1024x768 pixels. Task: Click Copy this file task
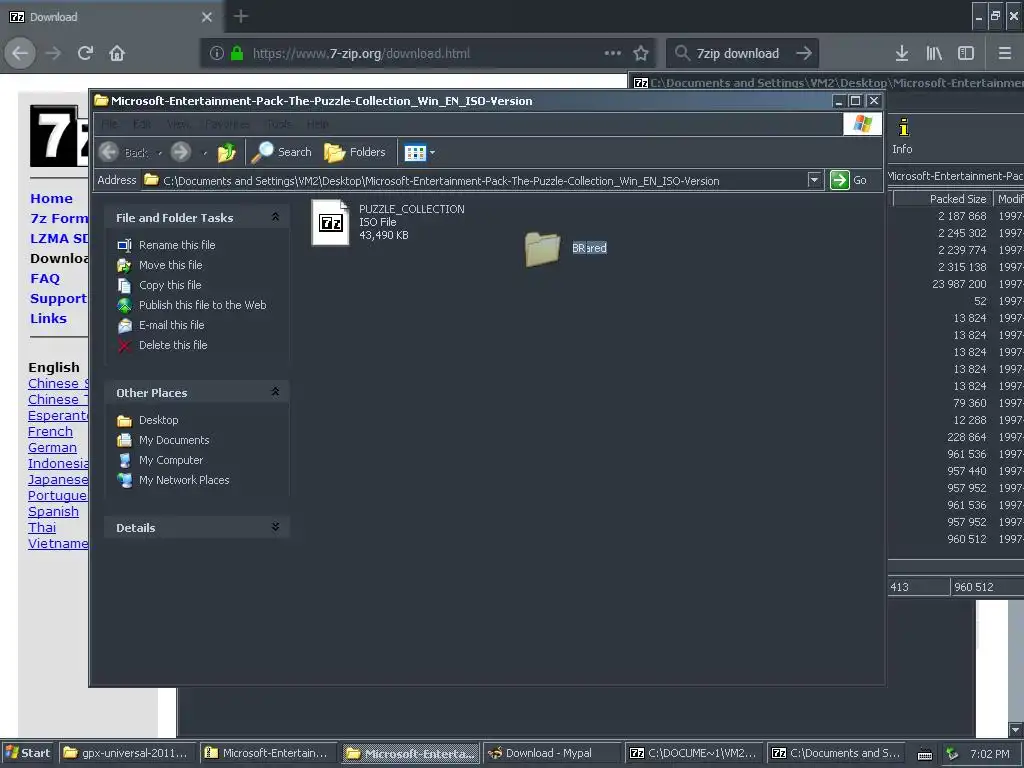pyautogui.click(x=170, y=285)
